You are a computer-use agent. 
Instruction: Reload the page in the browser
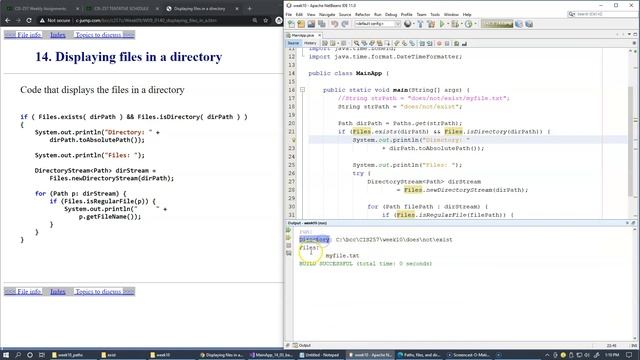pyautogui.click(x=29, y=20)
